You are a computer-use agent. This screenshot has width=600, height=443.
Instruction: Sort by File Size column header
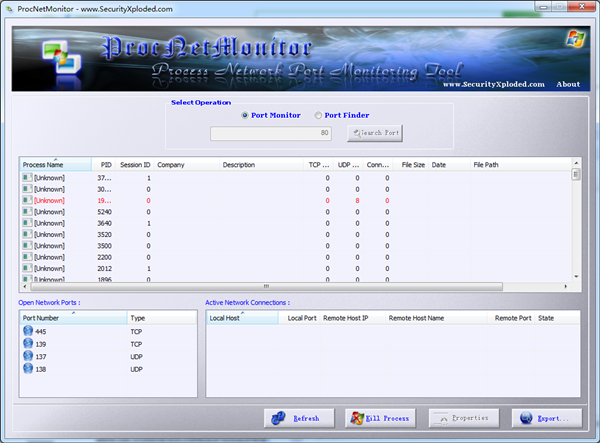click(x=411, y=164)
